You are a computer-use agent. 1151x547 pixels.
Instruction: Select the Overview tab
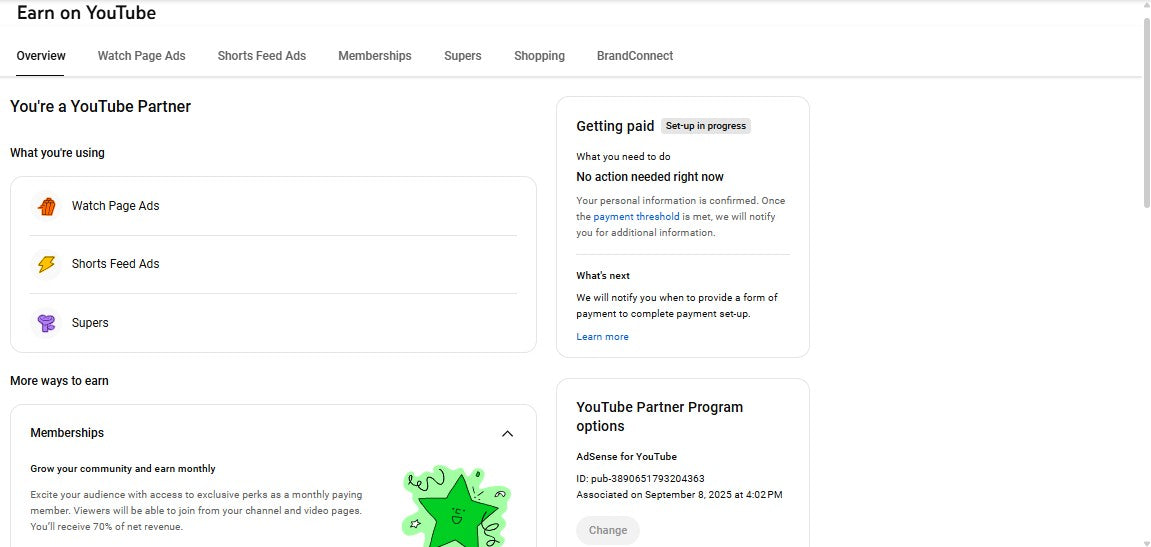tap(41, 56)
